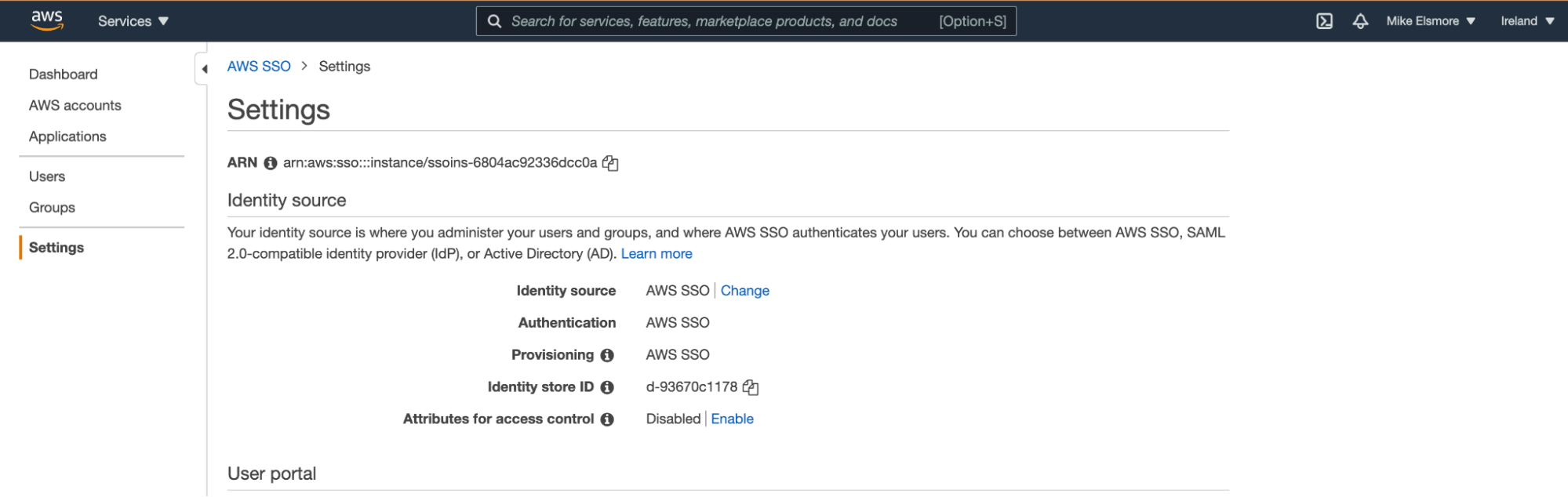The height and width of the screenshot is (497, 1568).
Task: Copy the Identity store ID value
Action: 751,387
